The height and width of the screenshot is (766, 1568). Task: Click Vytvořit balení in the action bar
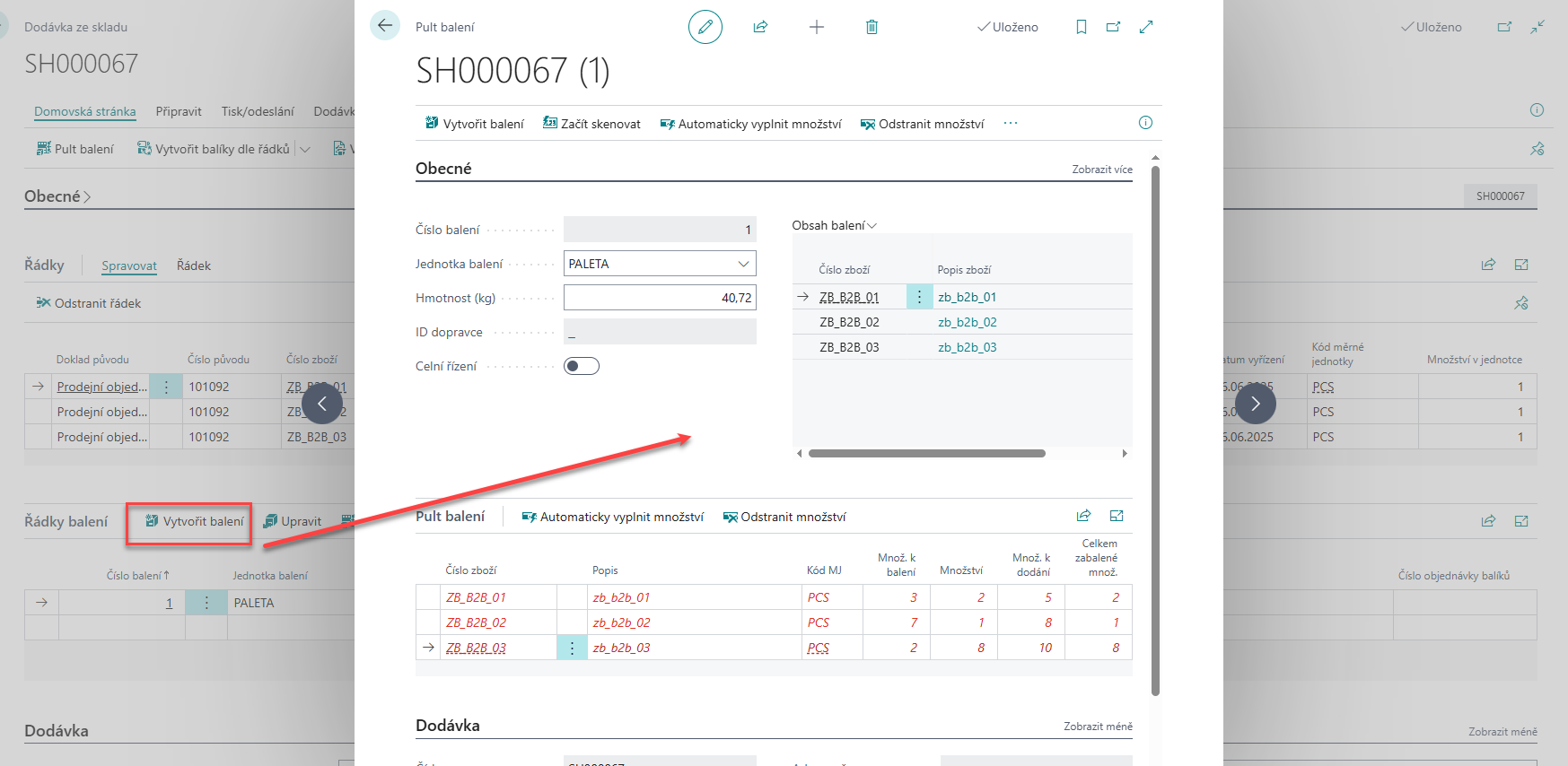[475, 124]
